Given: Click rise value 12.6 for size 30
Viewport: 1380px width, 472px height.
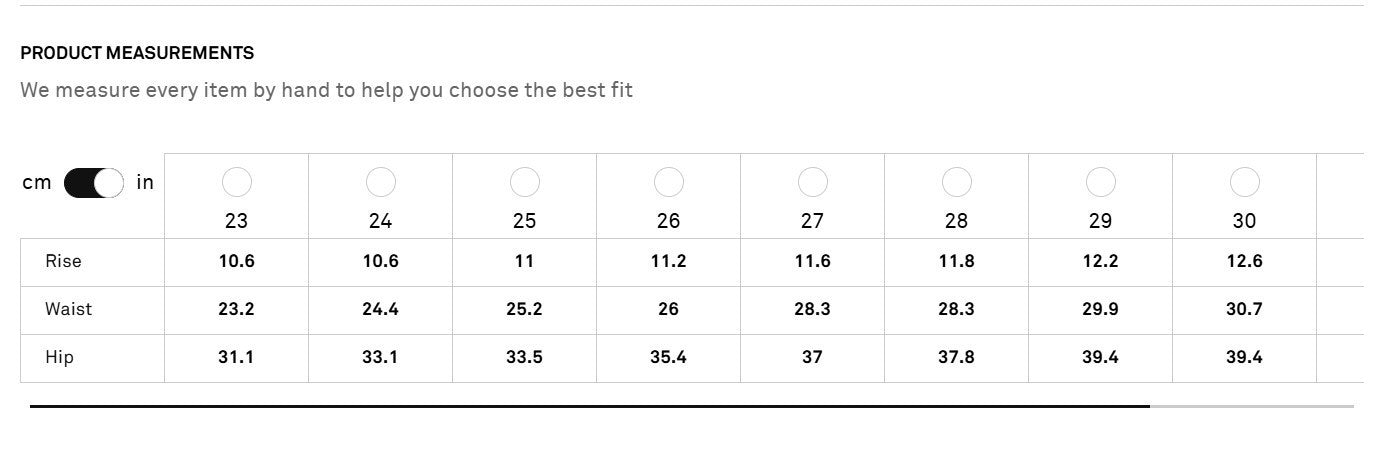Looking at the screenshot, I should 1245,261.
